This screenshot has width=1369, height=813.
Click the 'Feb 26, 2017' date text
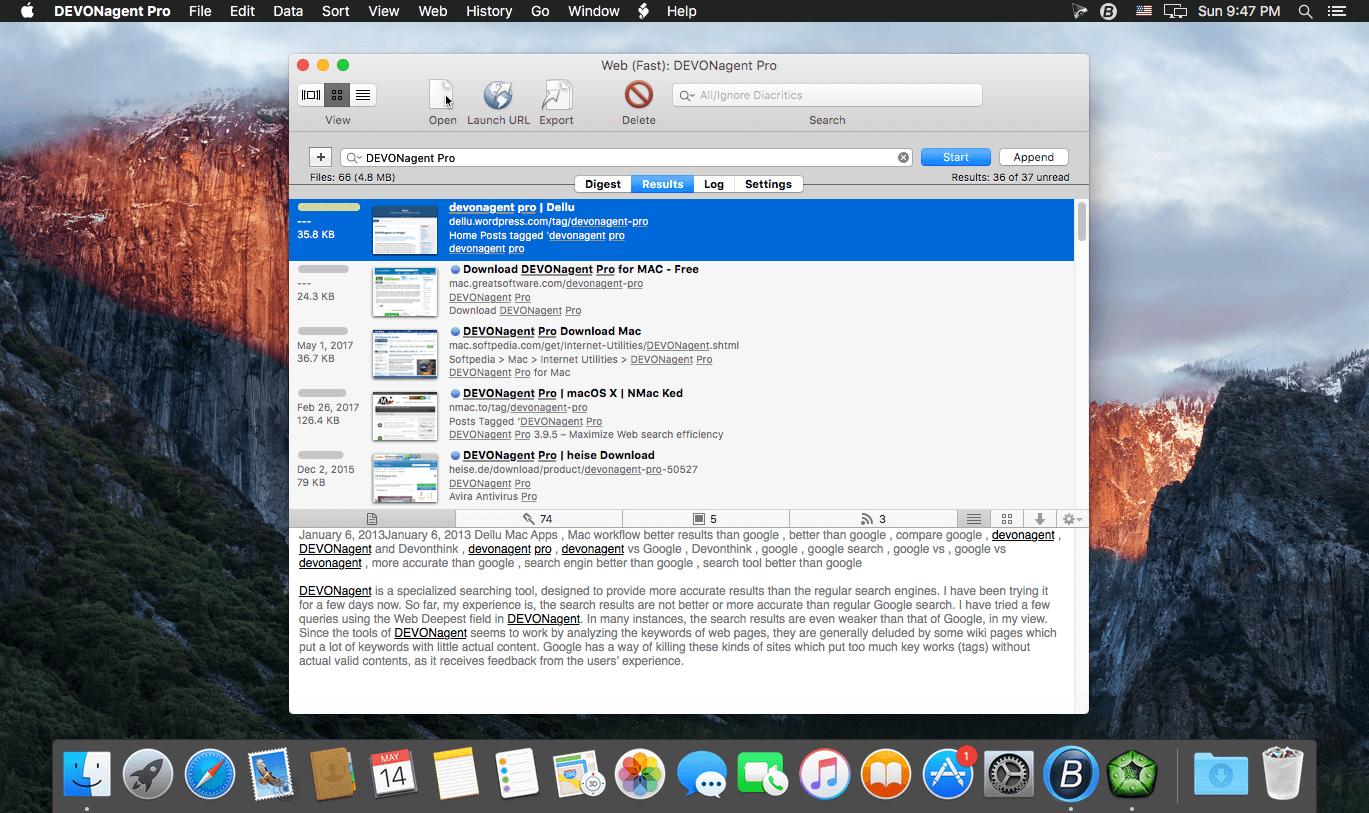[x=328, y=408]
